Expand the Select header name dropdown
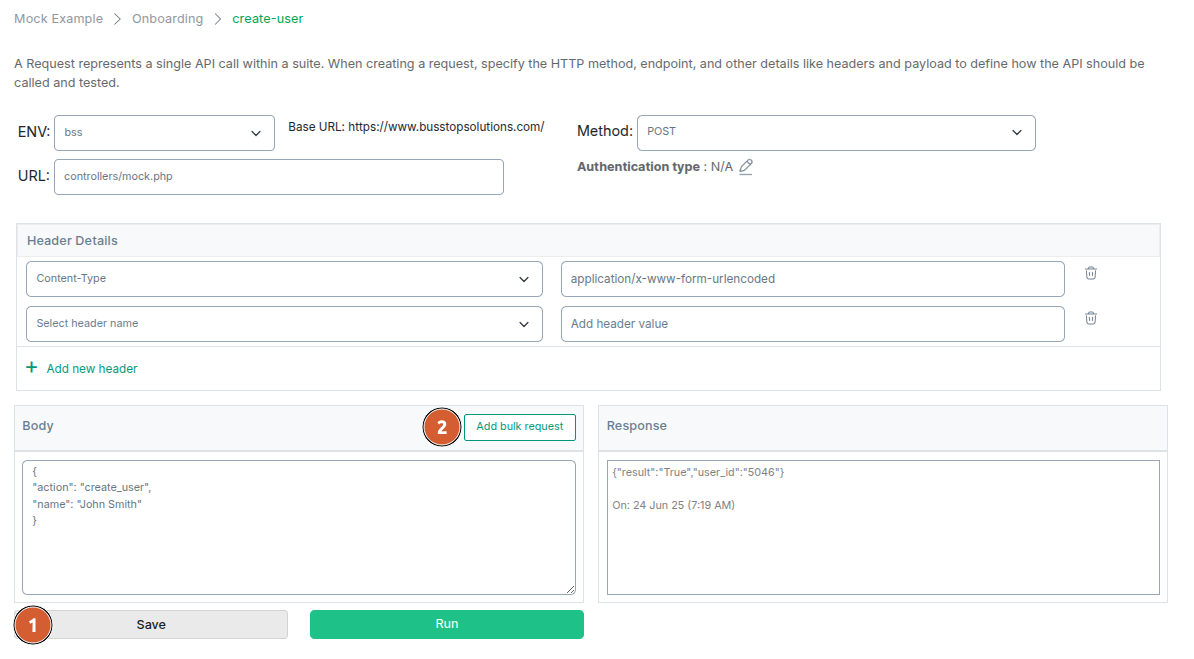Viewport: 1194px width, 659px height. pyautogui.click(x=284, y=324)
